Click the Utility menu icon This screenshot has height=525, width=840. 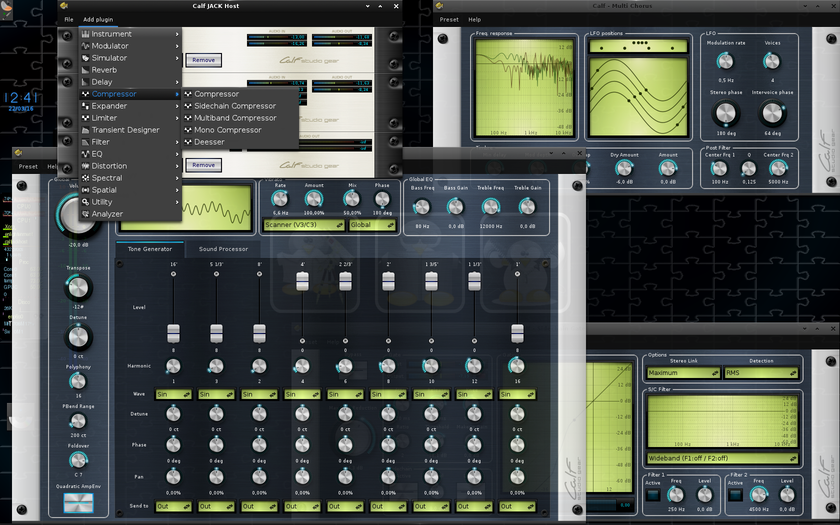pyautogui.click(x=85, y=202)
